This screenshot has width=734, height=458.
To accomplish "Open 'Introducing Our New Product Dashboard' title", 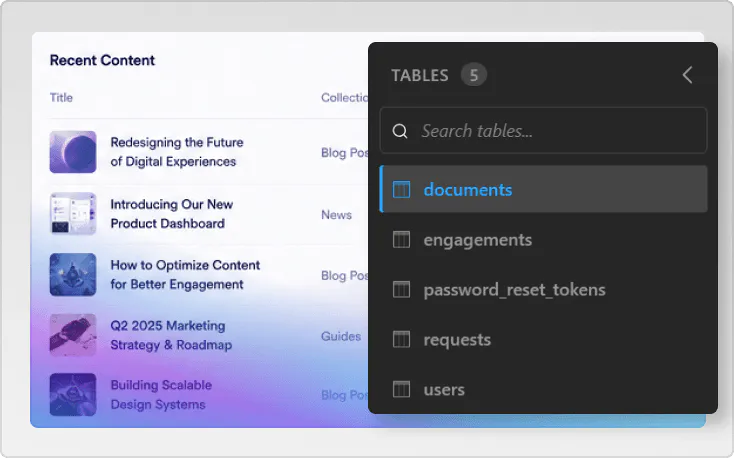I will tap(172, 214).
